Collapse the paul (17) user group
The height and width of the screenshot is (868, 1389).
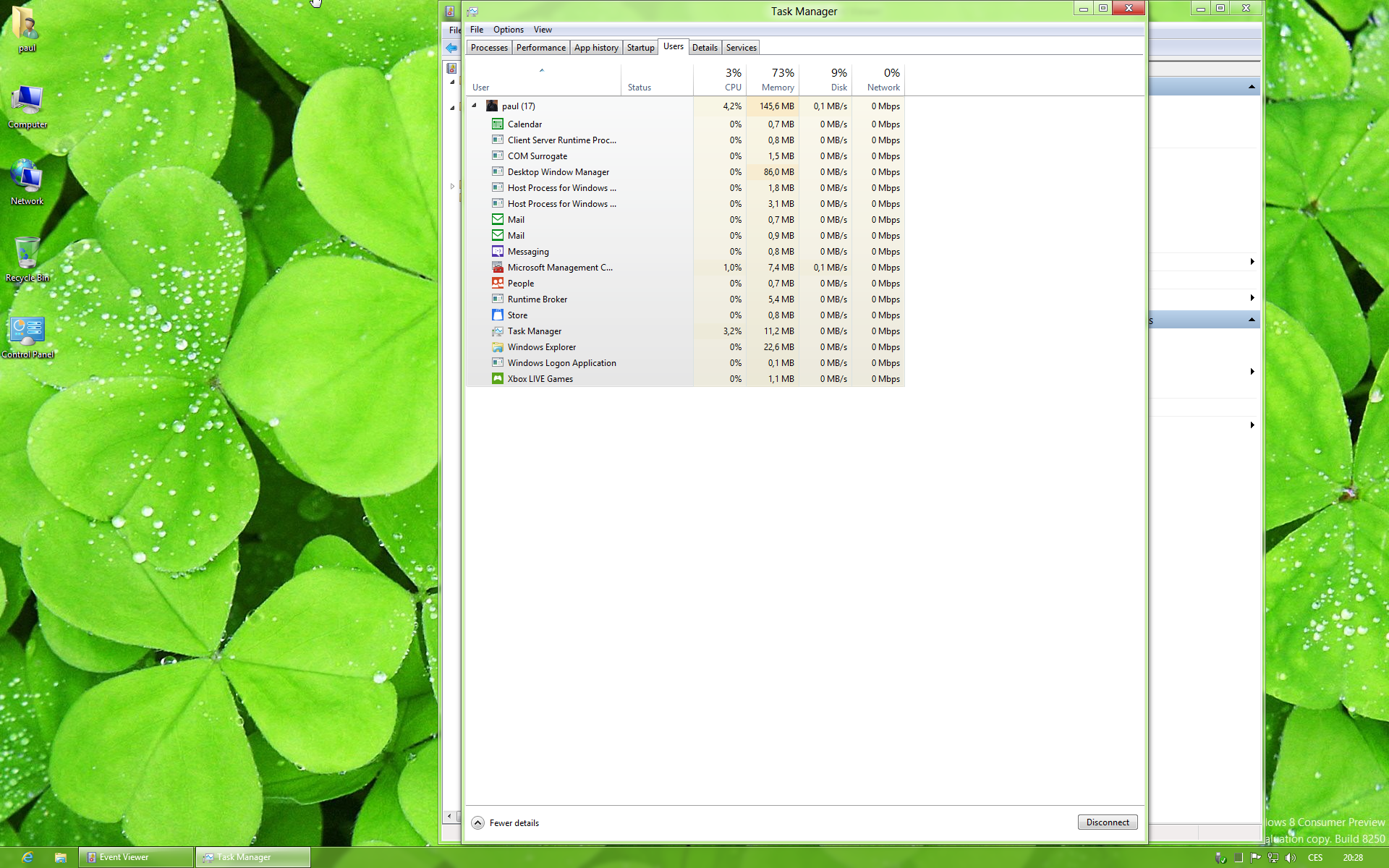pos(474,106)
